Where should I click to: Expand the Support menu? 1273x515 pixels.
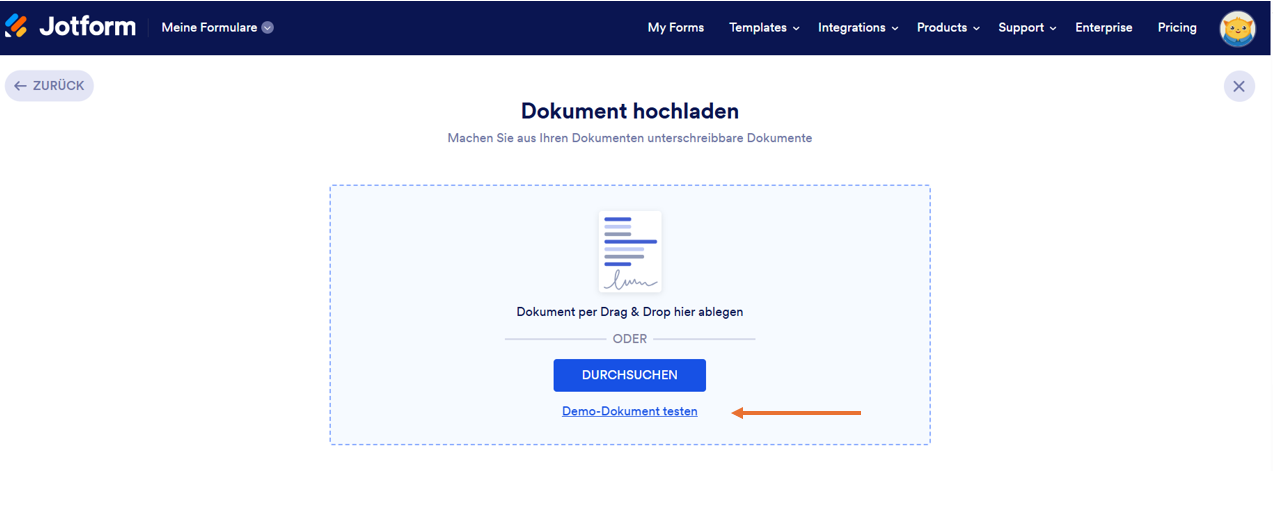(x=1027, y=28)
